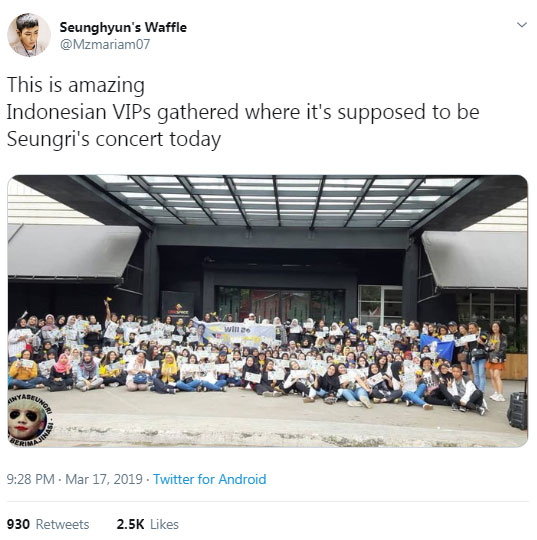Screen dimensions: 537x540
Task: Open the @Mzmariam07 handle link
Action: click(x=105, y=44)
